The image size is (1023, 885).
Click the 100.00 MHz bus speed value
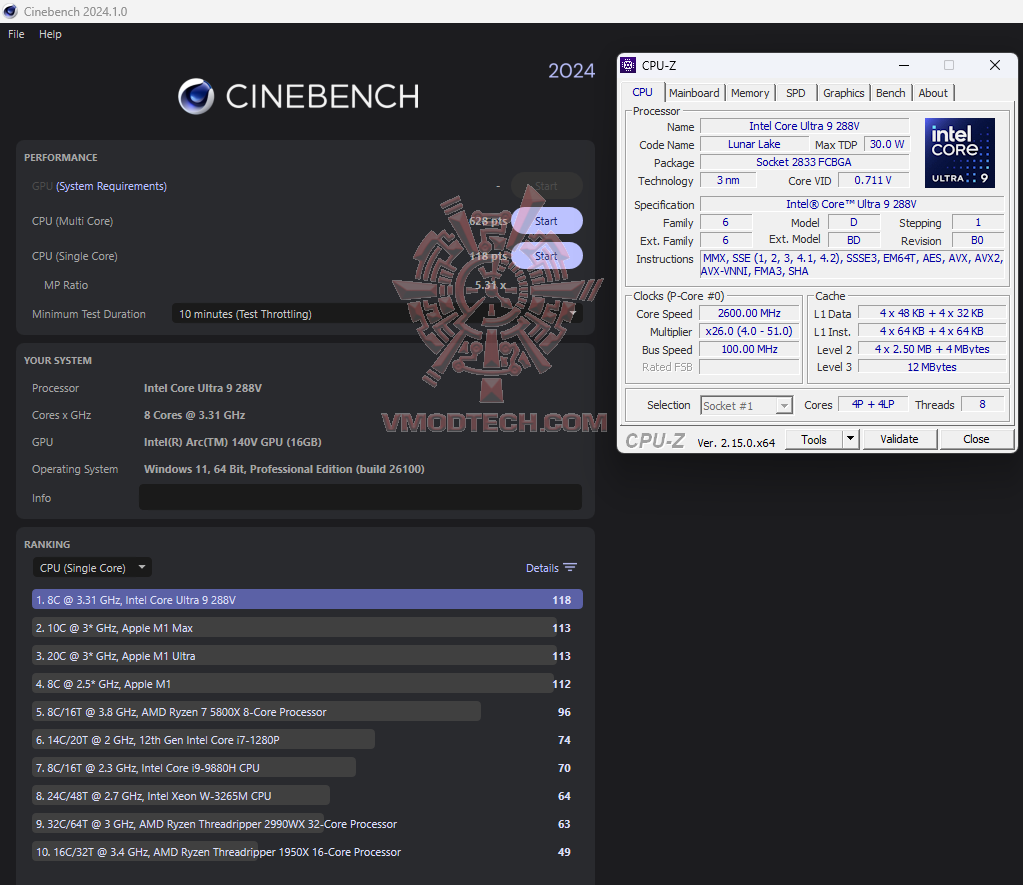click(749, 349)
